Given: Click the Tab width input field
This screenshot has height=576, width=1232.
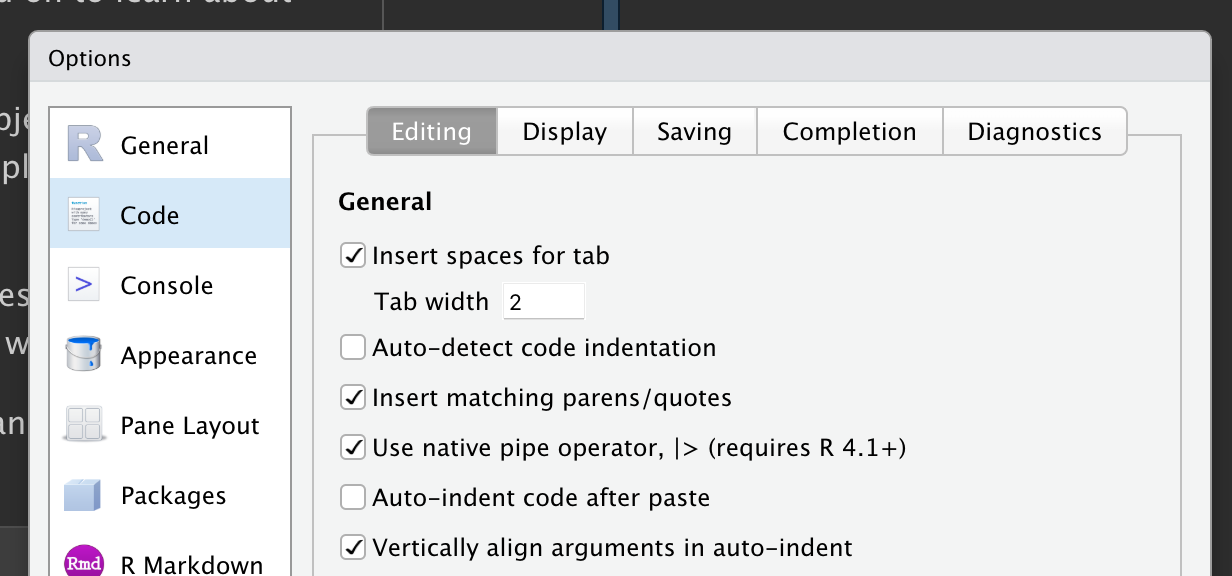Looking at the screenshot, I should click(543, 301).
